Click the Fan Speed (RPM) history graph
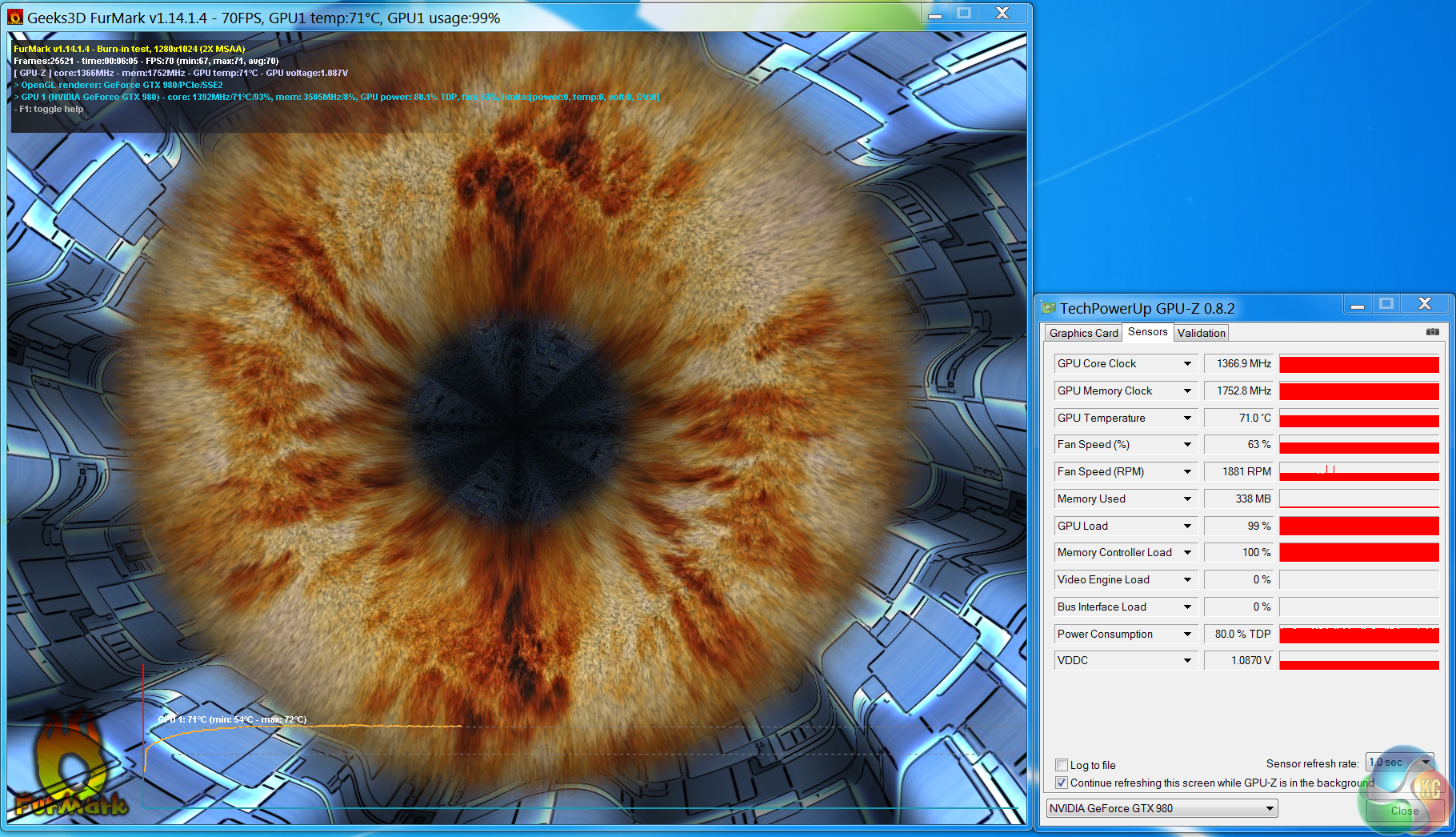Image resolution: width=1456 pixels, height=837 pixels. (x=1358, y=472)
